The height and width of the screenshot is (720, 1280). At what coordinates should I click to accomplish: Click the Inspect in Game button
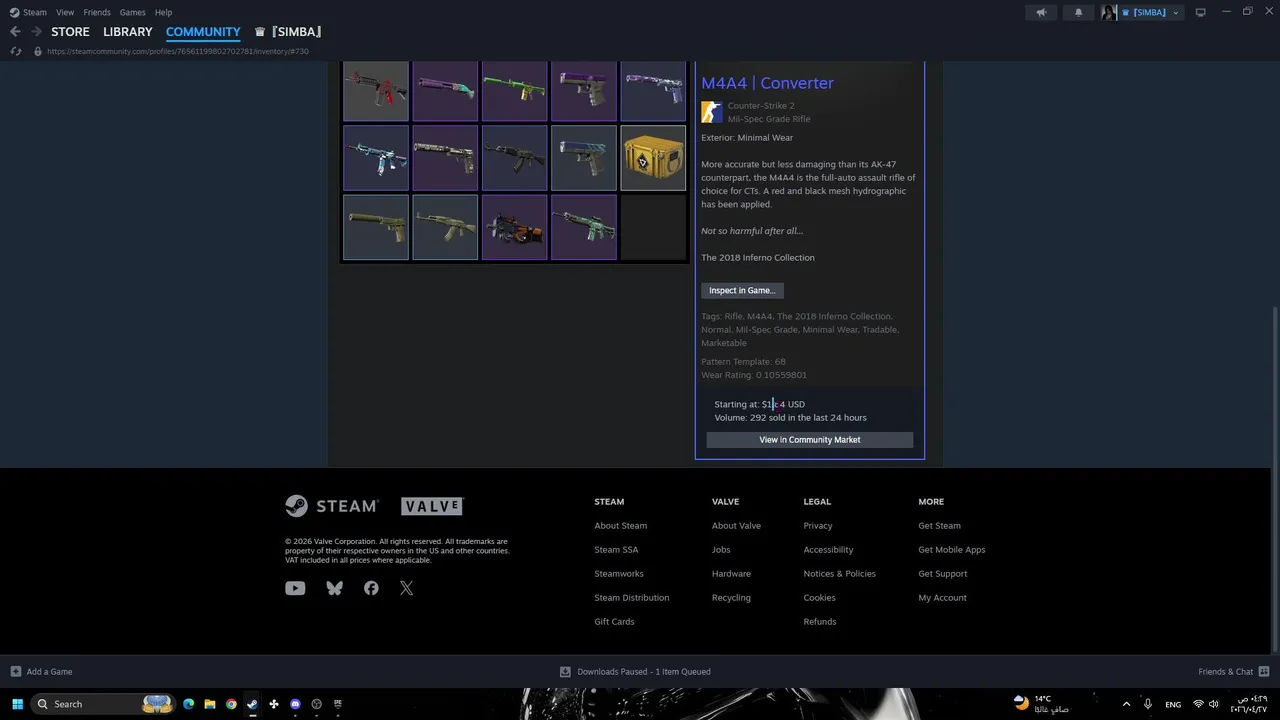(742, 290)
